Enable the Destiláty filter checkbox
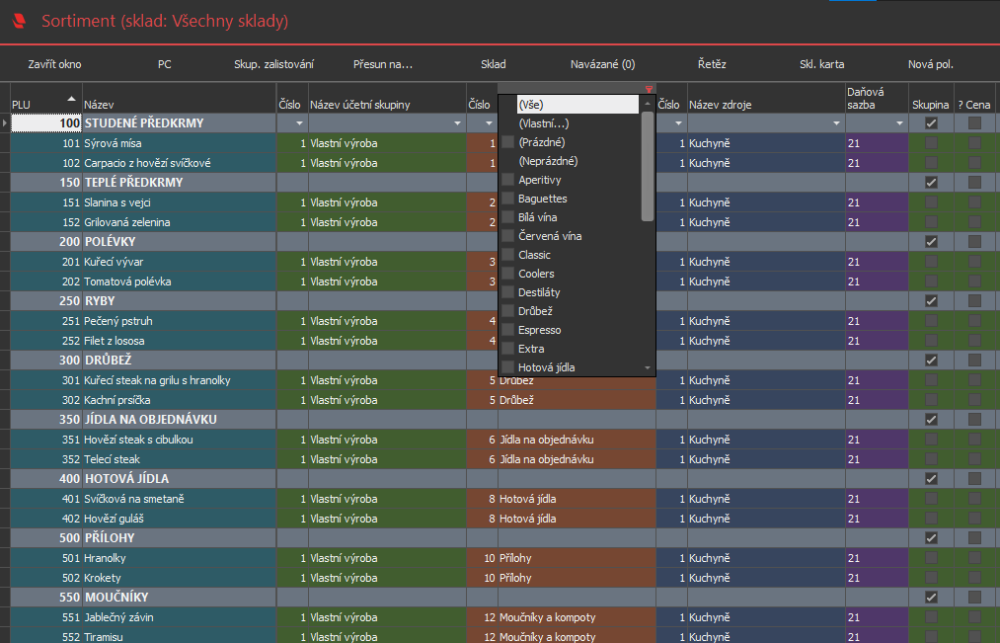 click(508, 292)
